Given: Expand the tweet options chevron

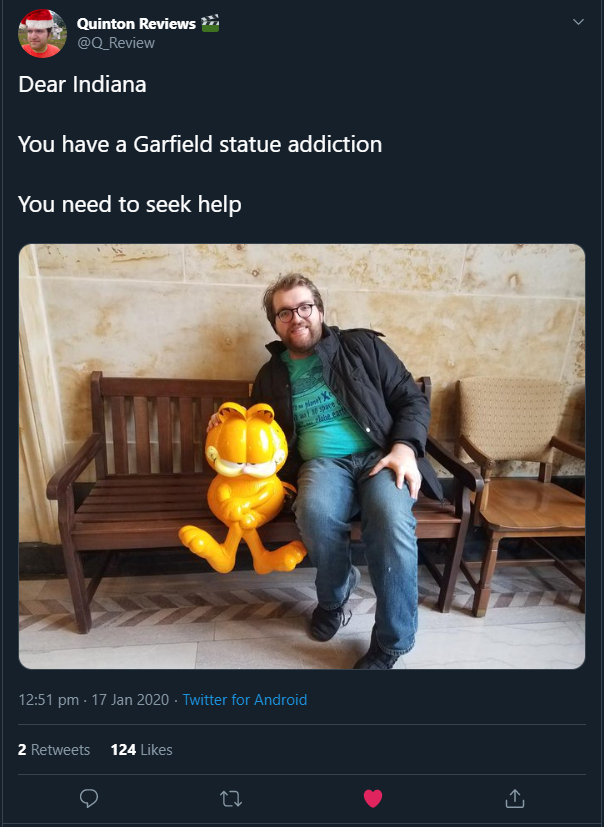Looking at the screenshot, I should coord(578,22).
